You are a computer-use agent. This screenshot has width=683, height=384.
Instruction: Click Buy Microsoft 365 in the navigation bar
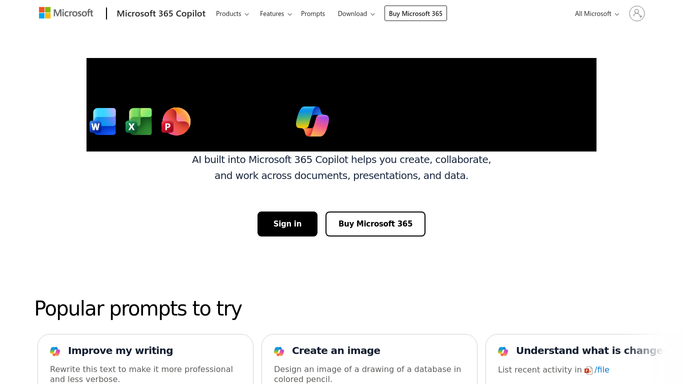click(x=416, y=13)
